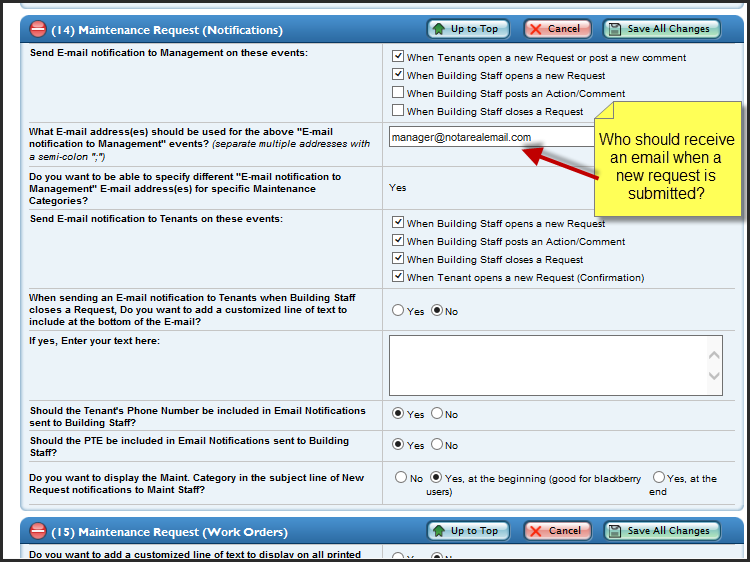
Task: Select Yes for PTE included in notifications
Action: click(x=398, y=444)
